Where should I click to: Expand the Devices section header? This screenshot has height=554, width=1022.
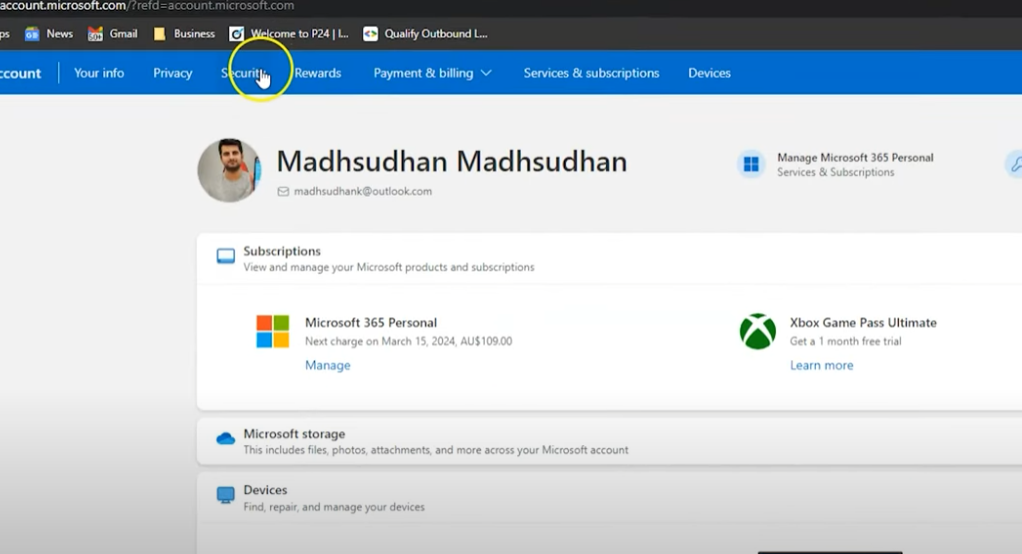point(265,490)
